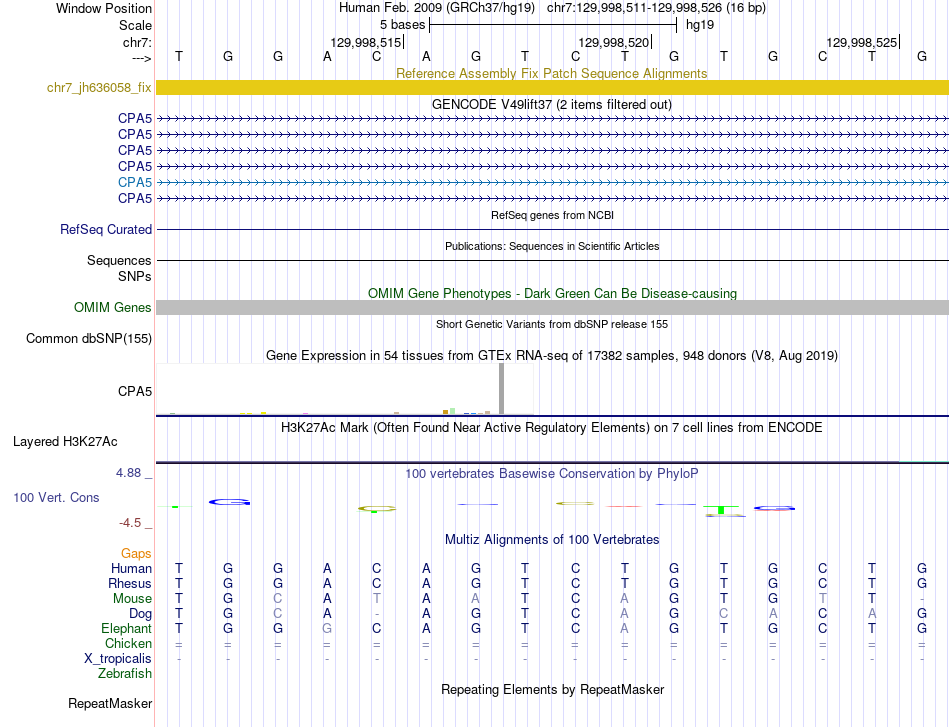Click the chr7:129,998,511-129,998,526 (16 bp) position text
The height and width of the screenshot is (727, 950).
(656, 8)
